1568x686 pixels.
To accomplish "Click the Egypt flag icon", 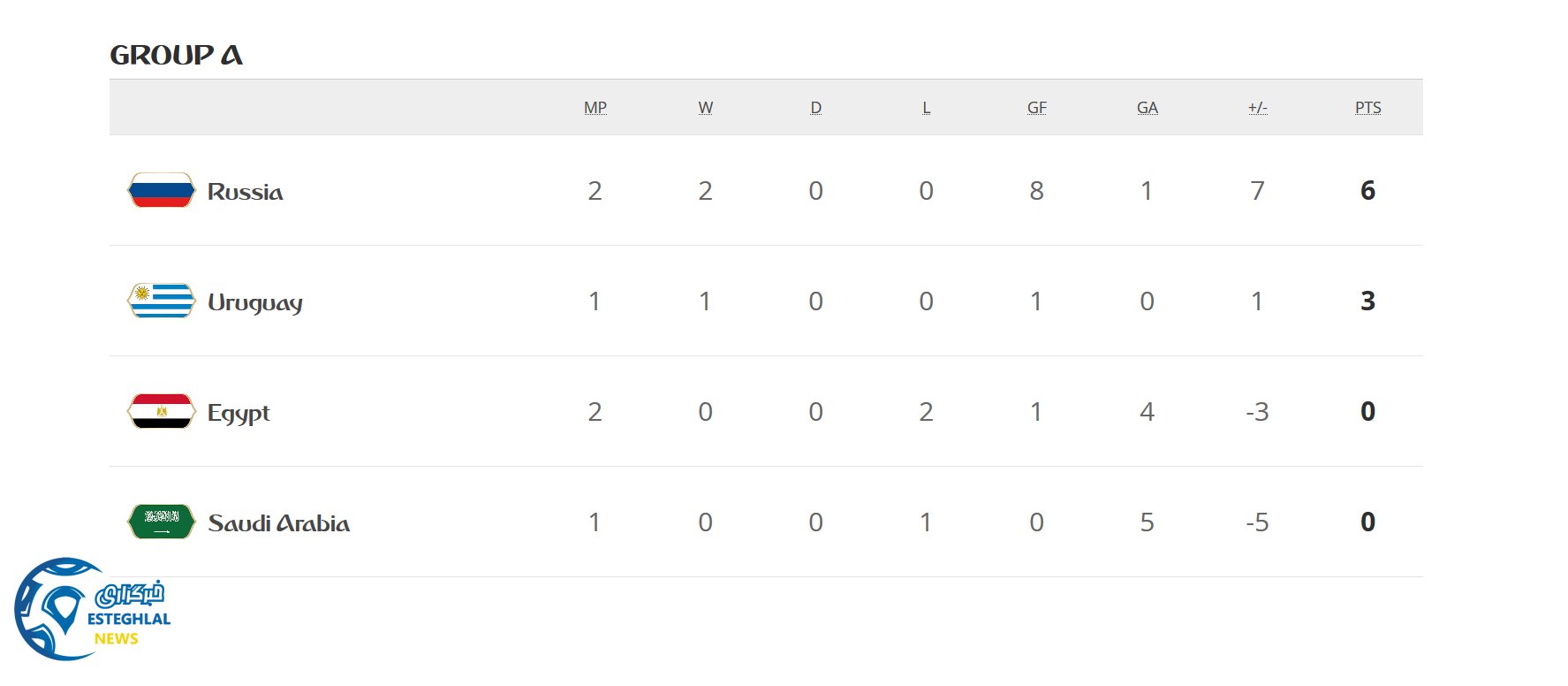I will [161, 411].
